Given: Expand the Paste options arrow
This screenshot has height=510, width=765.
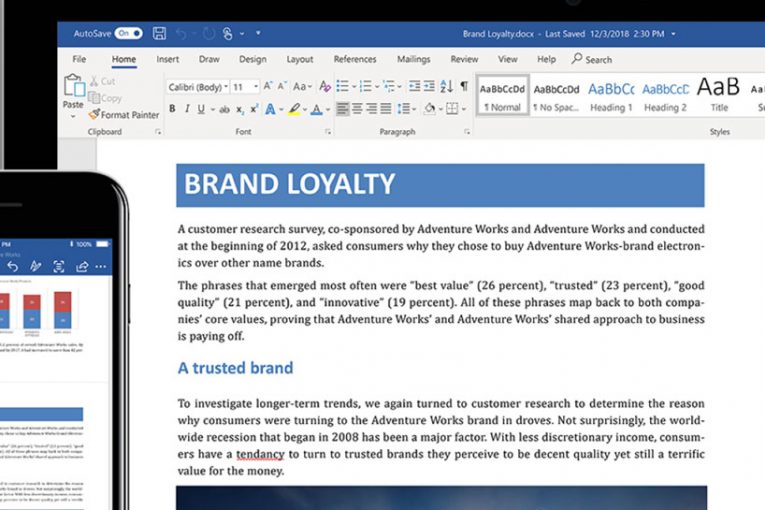Looking at the screenshot, I should pyautogui.click(x=73, y=117).
